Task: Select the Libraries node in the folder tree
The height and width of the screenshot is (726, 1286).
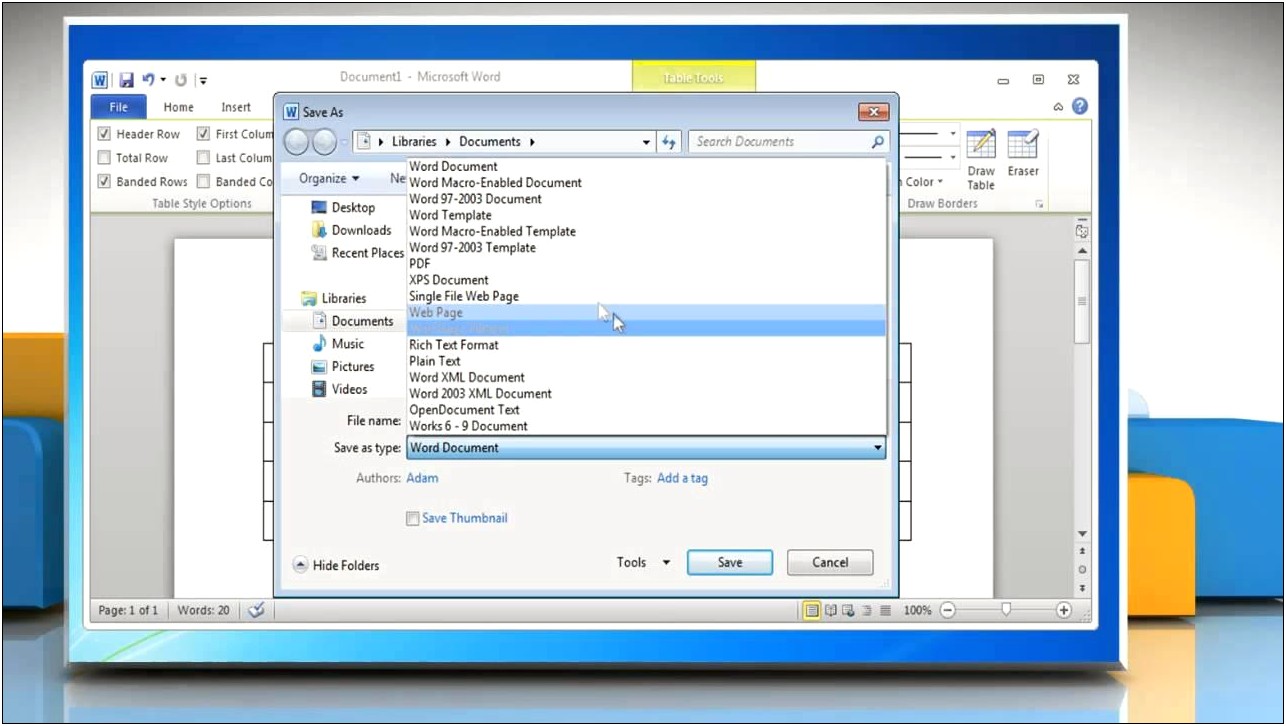Action: tap(334, 298)
